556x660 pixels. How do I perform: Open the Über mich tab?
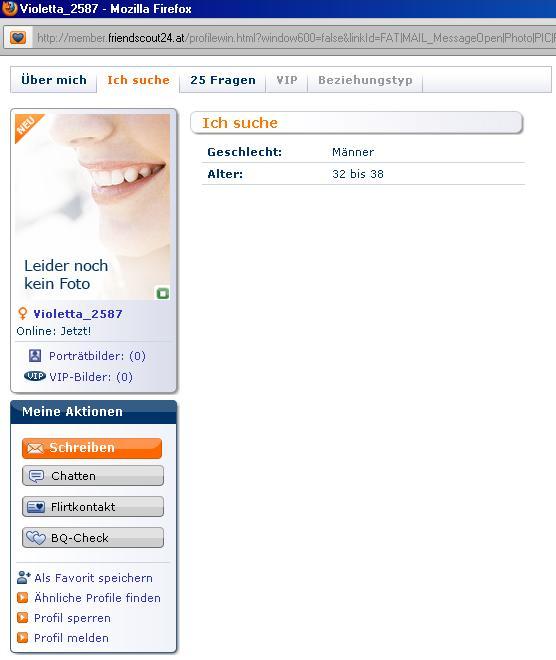(x=54, y=80)
